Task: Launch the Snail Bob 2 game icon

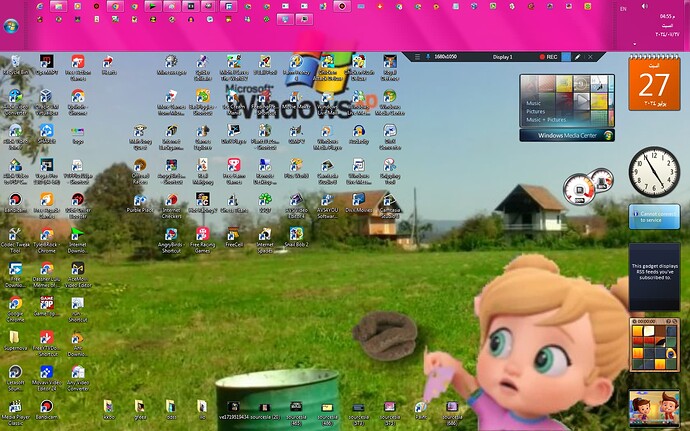Action: 296,237
